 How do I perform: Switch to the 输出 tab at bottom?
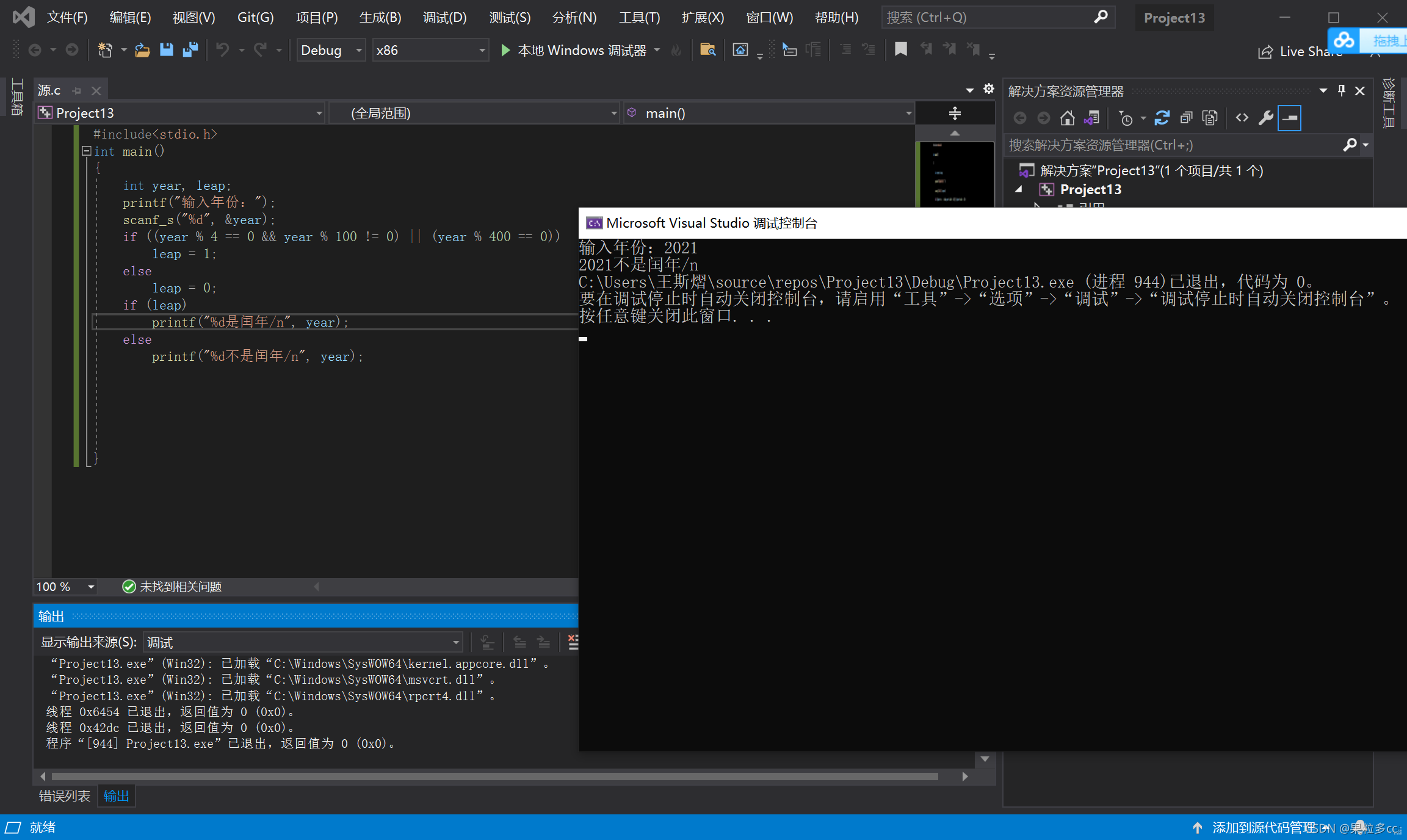coord(116,796)
